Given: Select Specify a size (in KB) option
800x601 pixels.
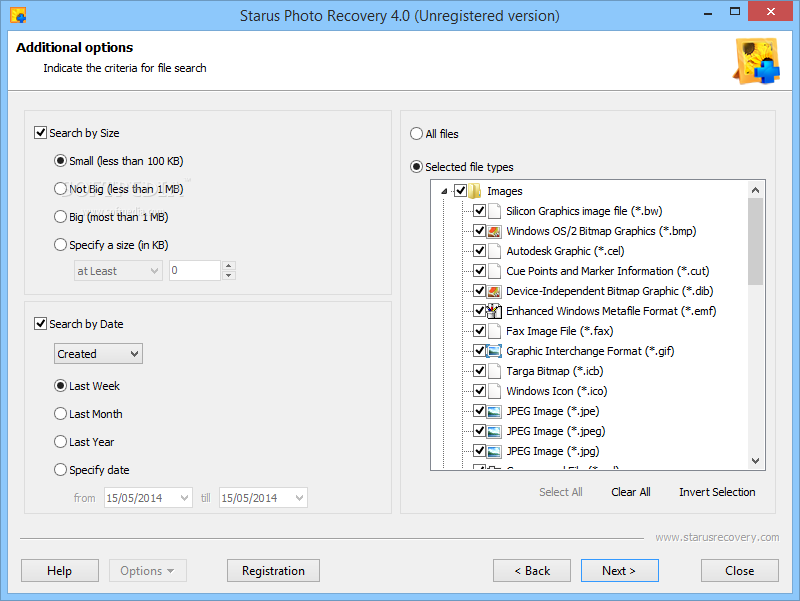Looking at the screenshot, I should (60, 245).
